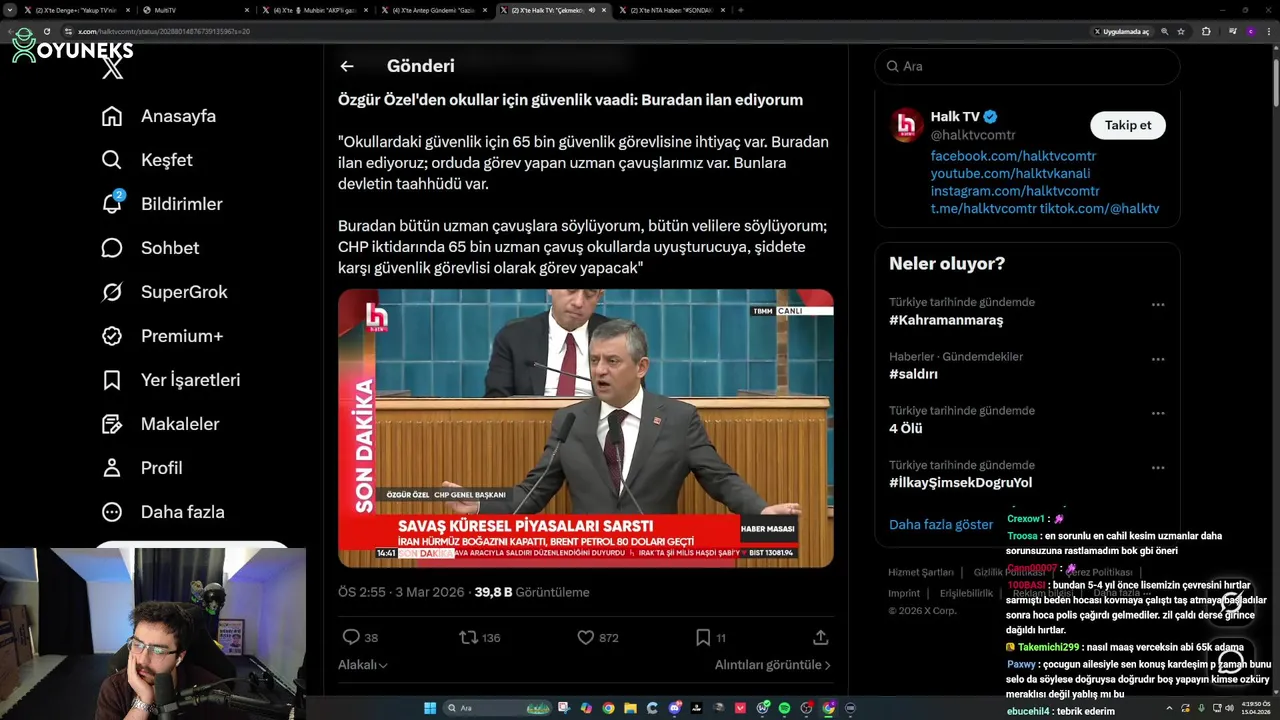The image size is (1280, 720).
Task: Like the post with 872 likes
Action: point(598,637)
